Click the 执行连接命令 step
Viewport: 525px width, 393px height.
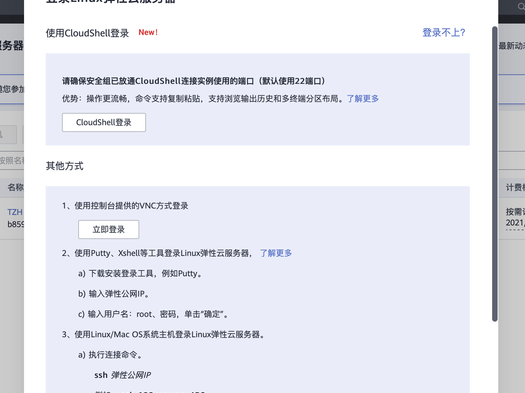tap(110, 355)
